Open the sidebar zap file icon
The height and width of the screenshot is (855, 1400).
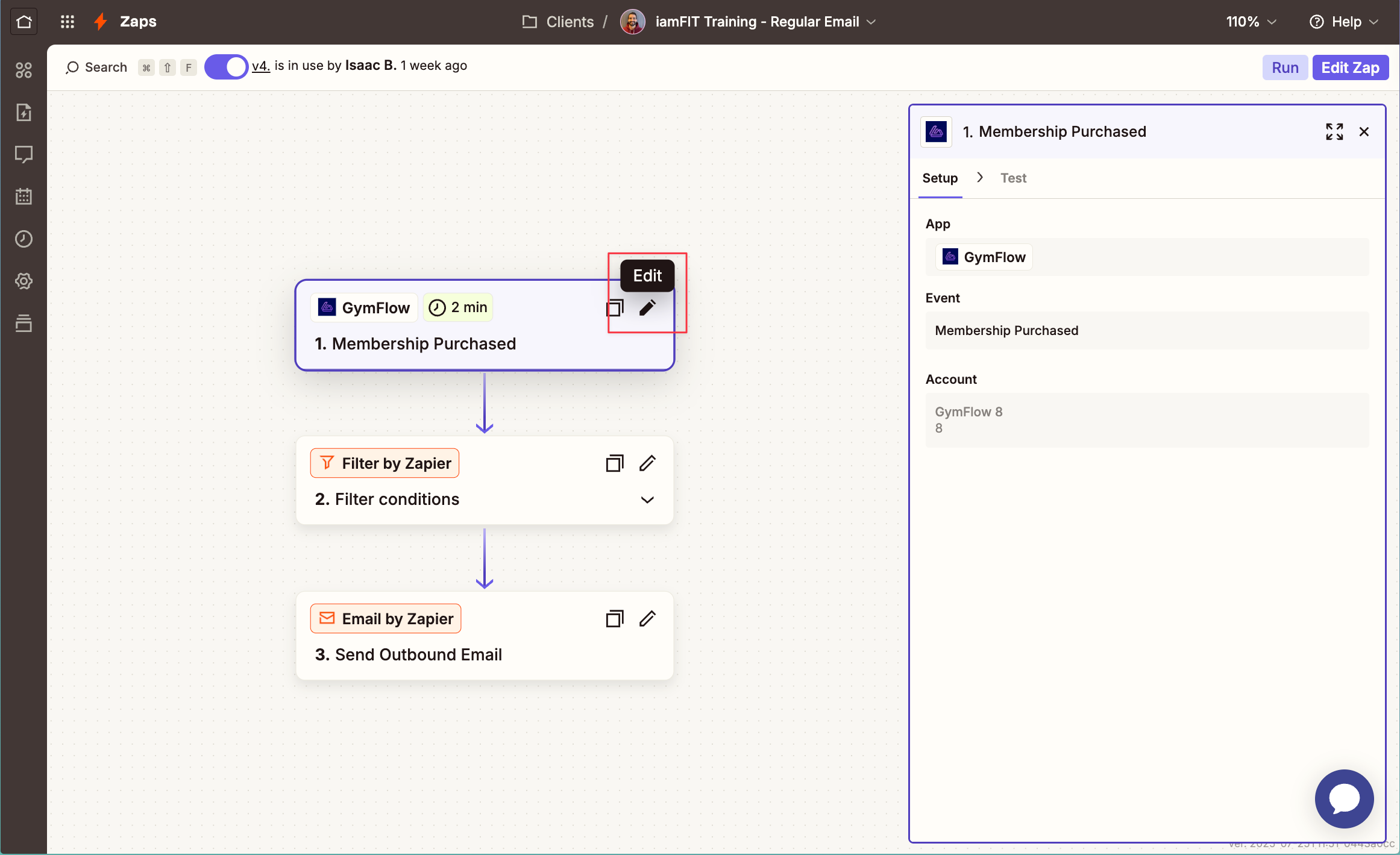24,113
